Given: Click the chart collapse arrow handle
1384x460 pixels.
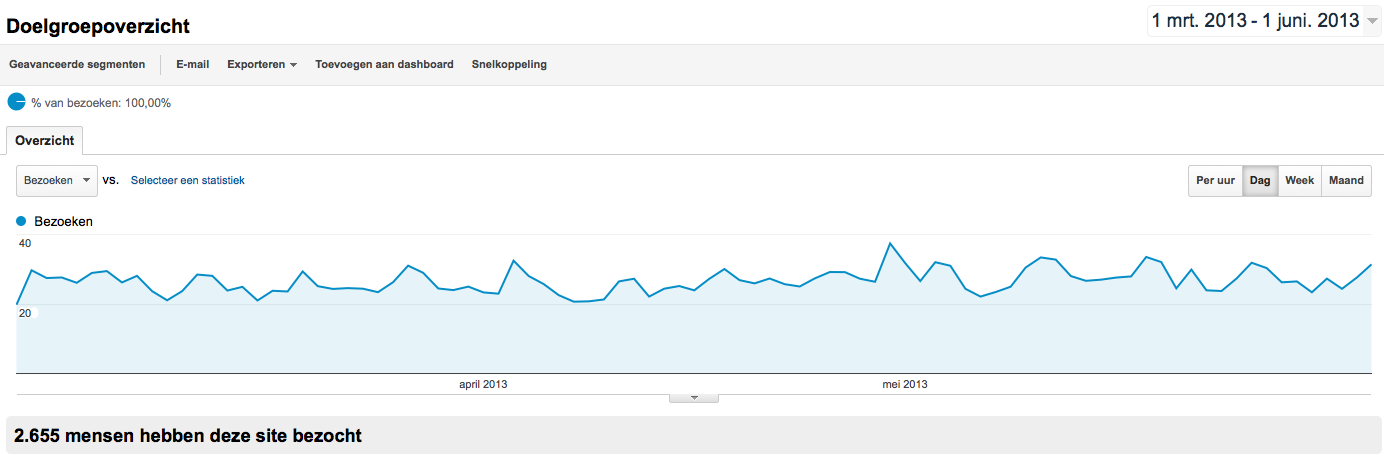Looking at the screenshot, I should [694, 398].
